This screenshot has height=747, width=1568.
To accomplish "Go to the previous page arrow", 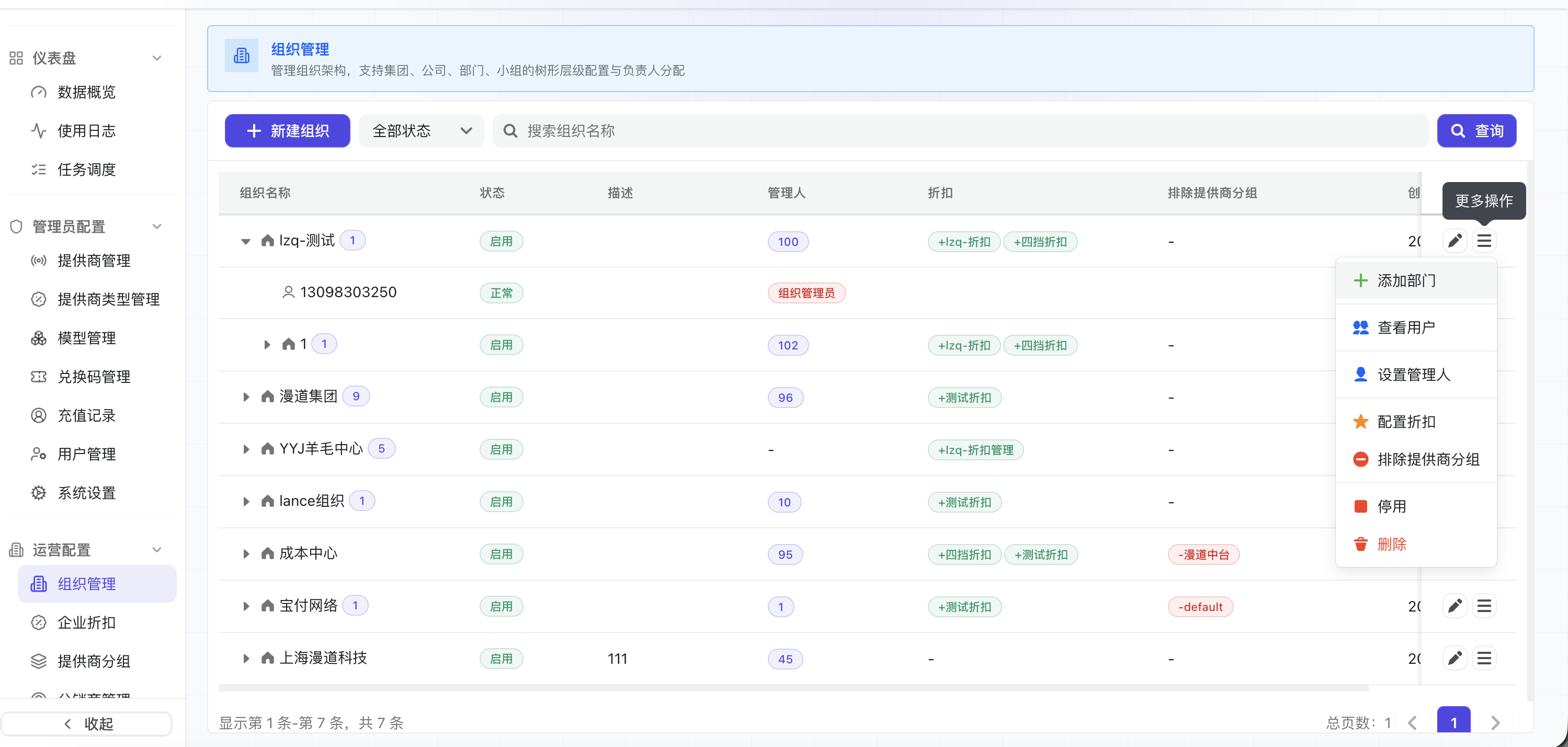I will click(1412, 722).
